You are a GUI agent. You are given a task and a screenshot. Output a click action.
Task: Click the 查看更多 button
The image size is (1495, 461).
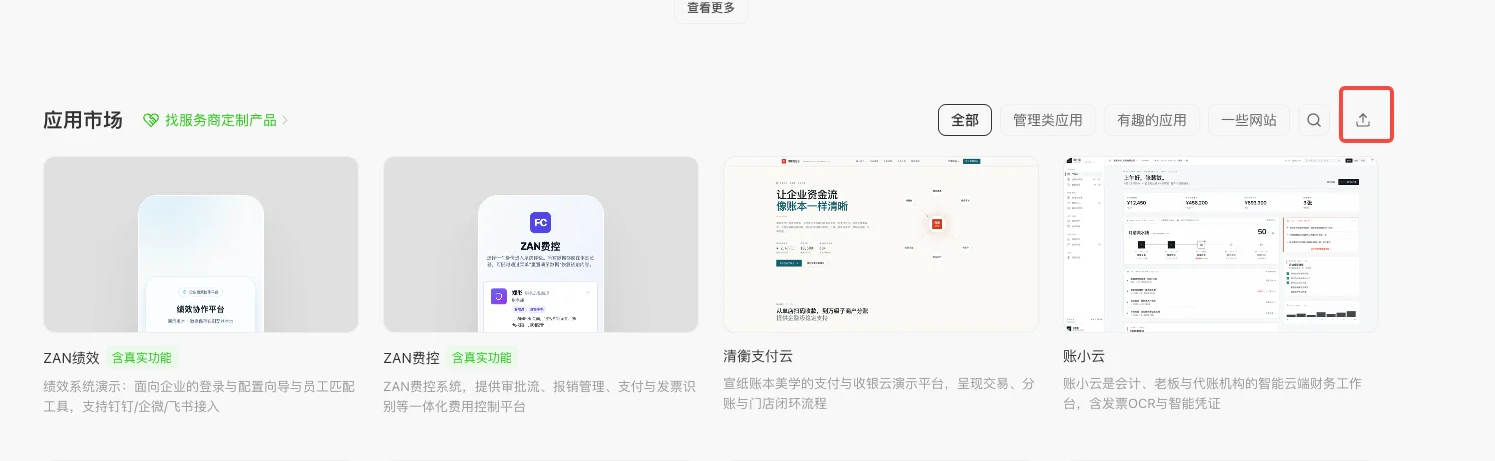pyautogui.click(x=711, y=9)
